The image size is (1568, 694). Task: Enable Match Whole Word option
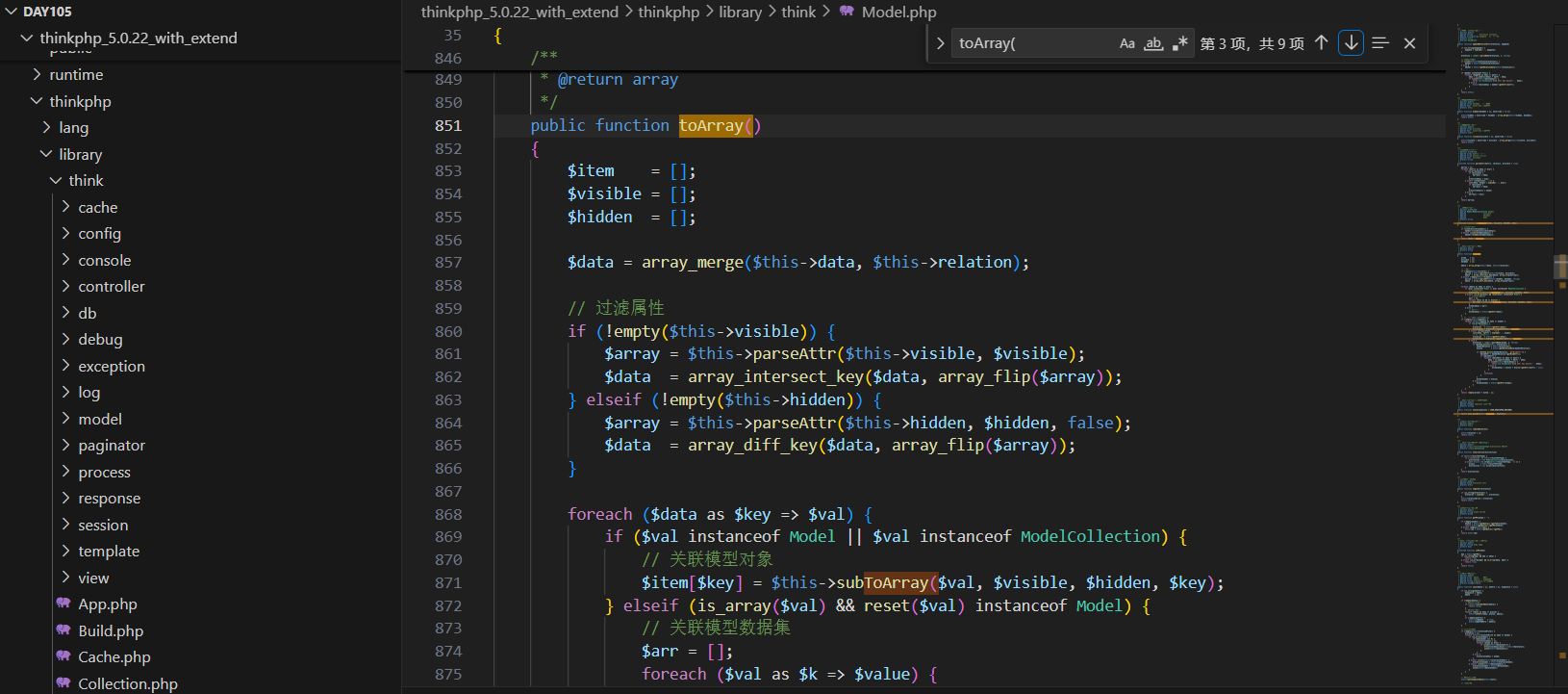pos(1153,43)
